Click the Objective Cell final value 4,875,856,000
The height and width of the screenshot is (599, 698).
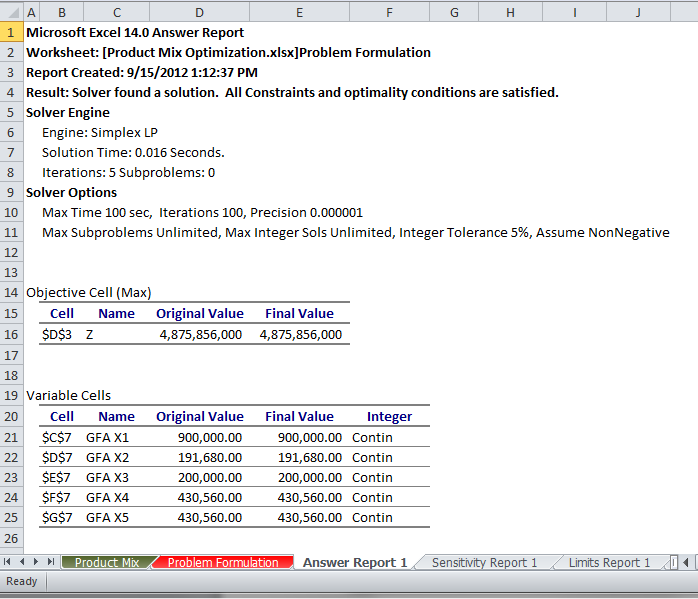(300, 335)
